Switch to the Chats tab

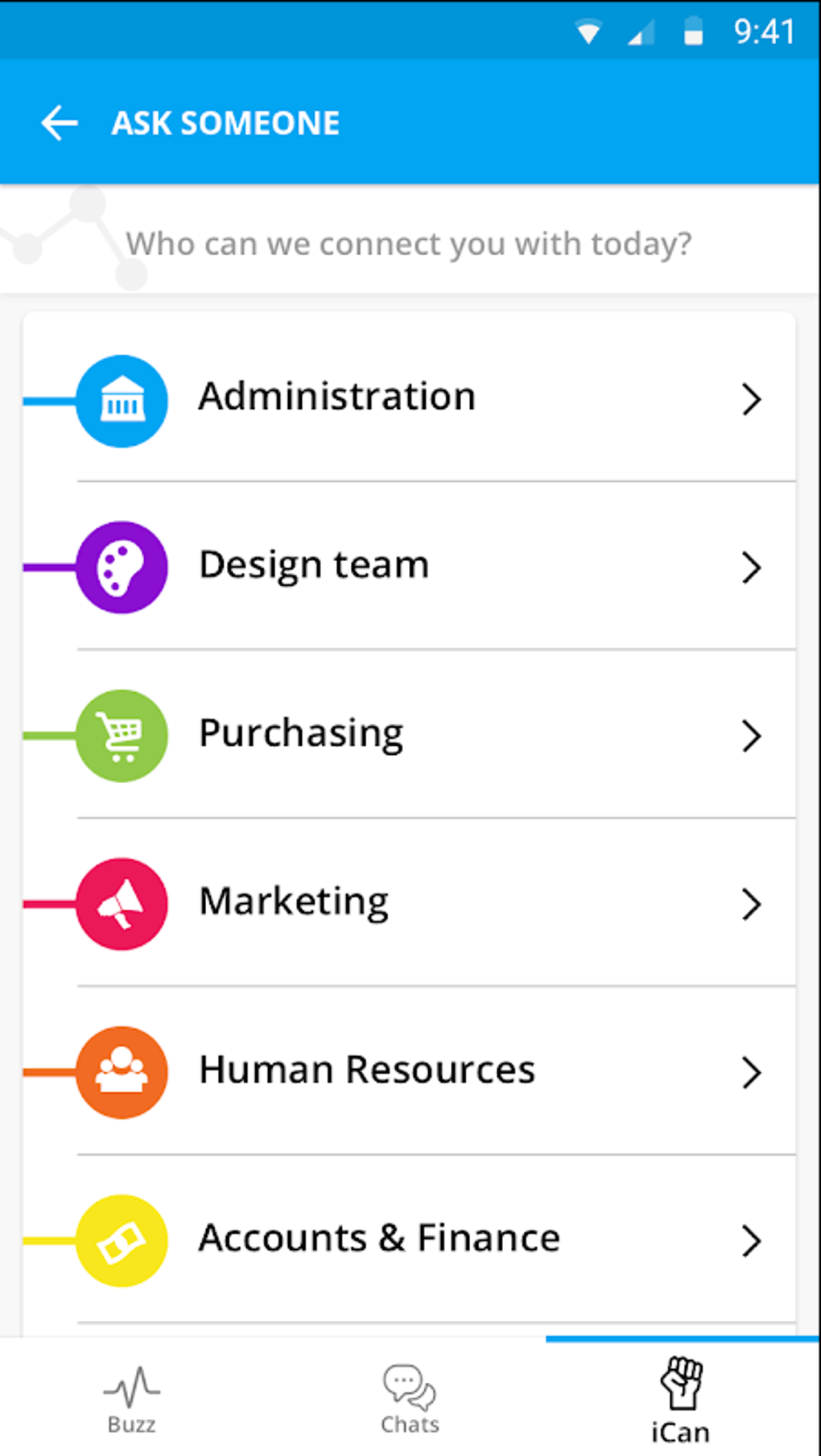[410, 1400]
